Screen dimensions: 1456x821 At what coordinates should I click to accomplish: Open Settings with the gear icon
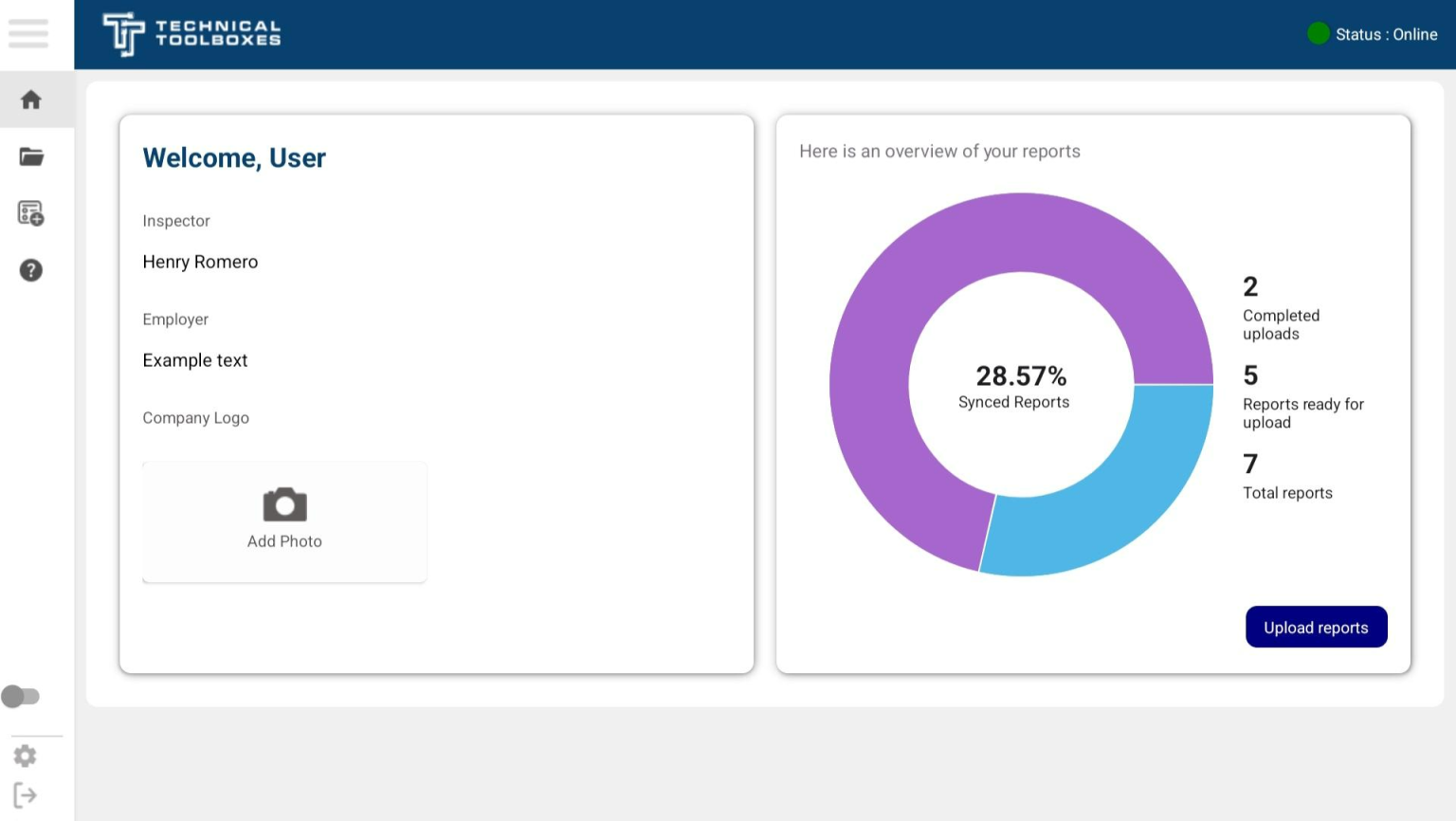[x=25, y=756]
